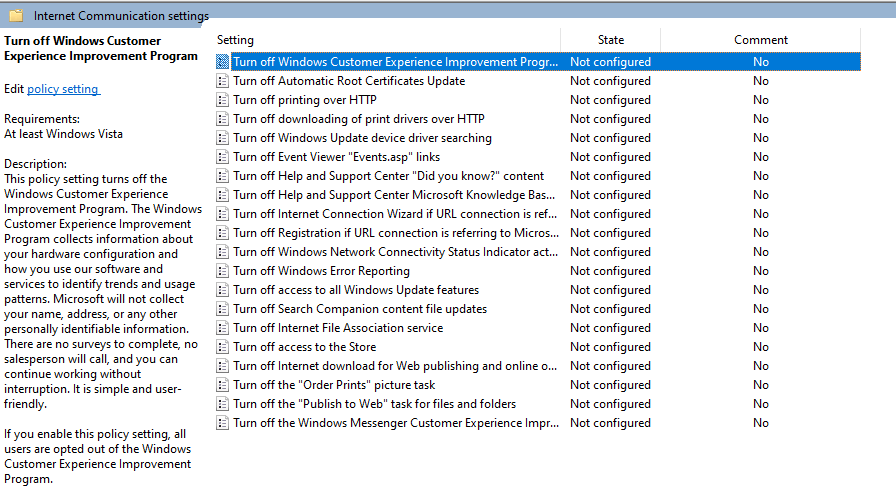Select Turn off the "Publish to Web" task setting
The image size is (896, 486).
click(x=374, y=404)
